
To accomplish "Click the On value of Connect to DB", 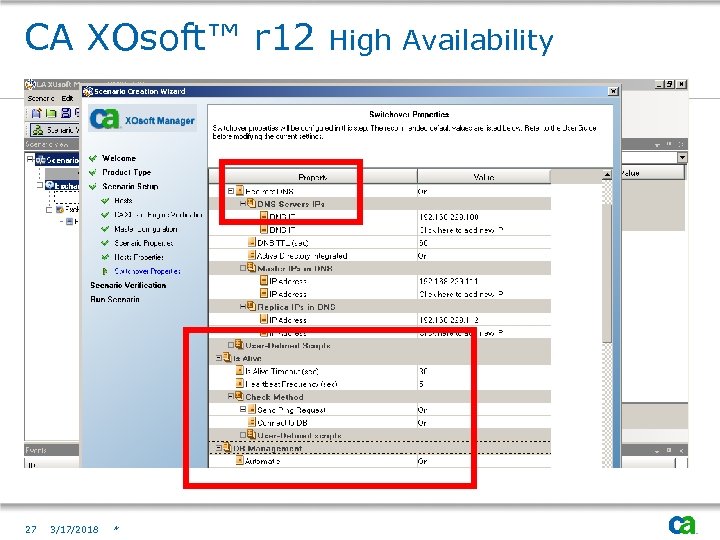I will point(422,422).
